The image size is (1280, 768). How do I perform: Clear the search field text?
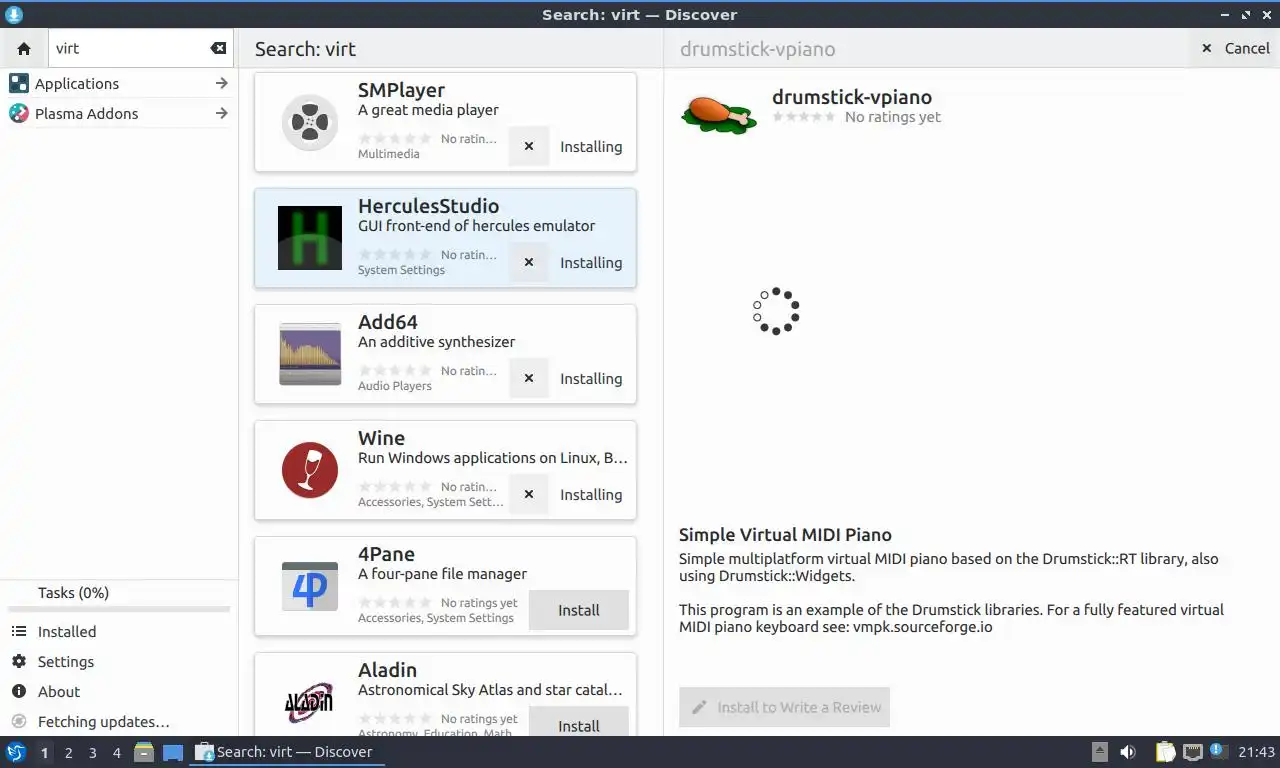click(218, 48)
